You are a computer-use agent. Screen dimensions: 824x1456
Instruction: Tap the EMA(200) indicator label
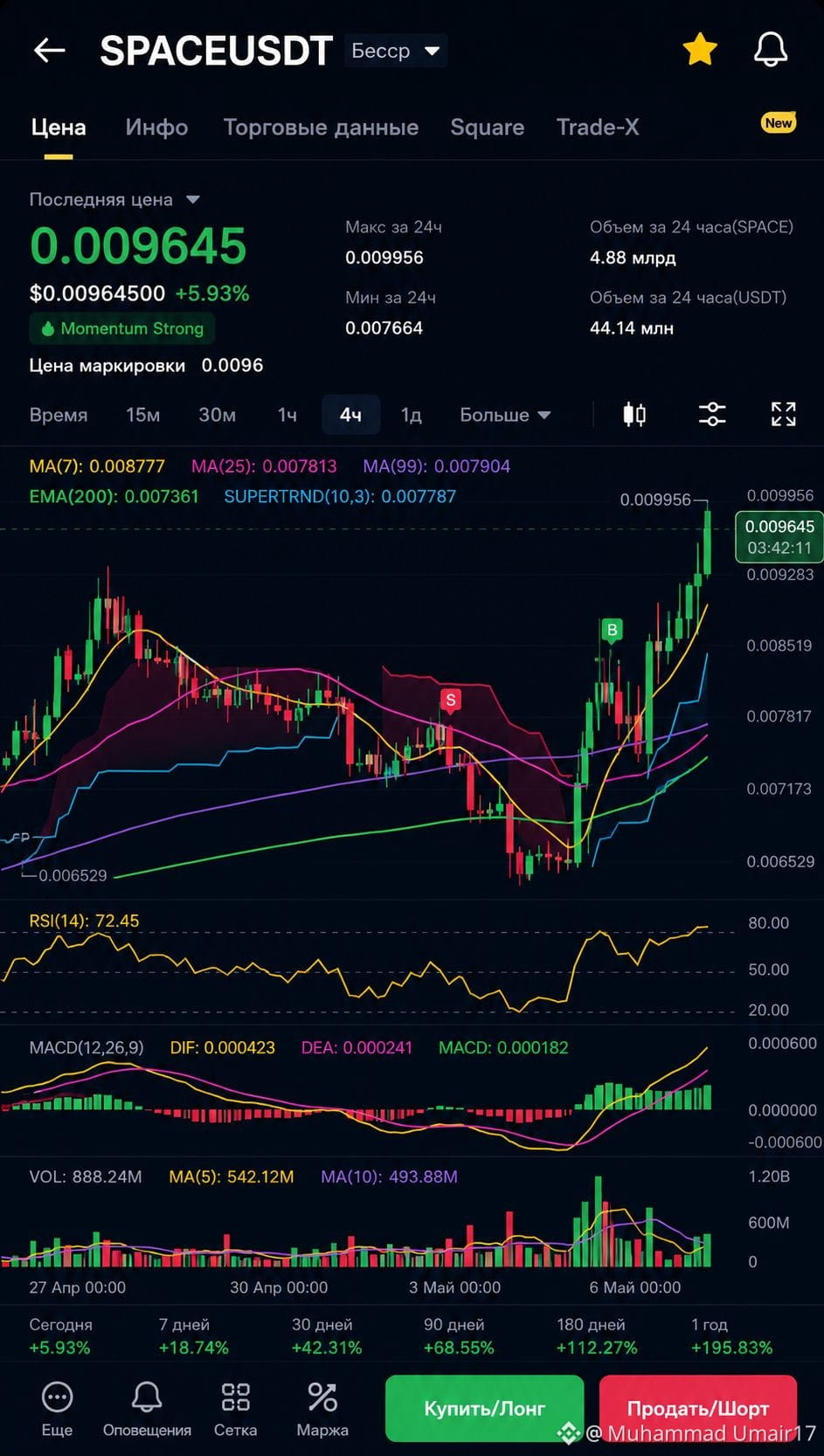(x=114, y=496)
